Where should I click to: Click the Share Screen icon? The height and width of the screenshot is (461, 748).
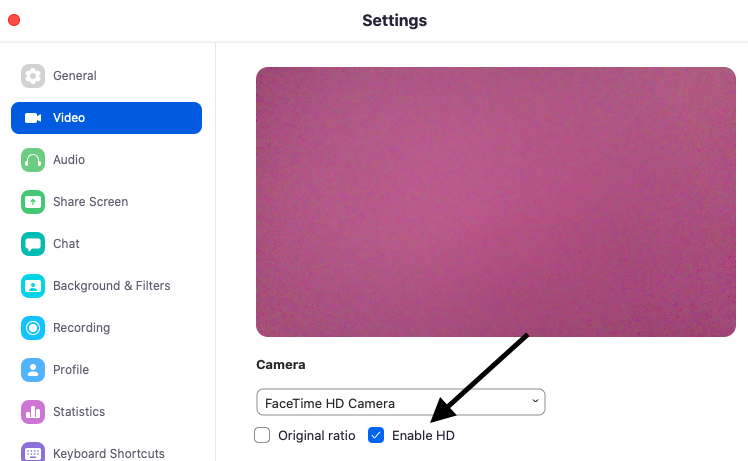click(33, 202)
